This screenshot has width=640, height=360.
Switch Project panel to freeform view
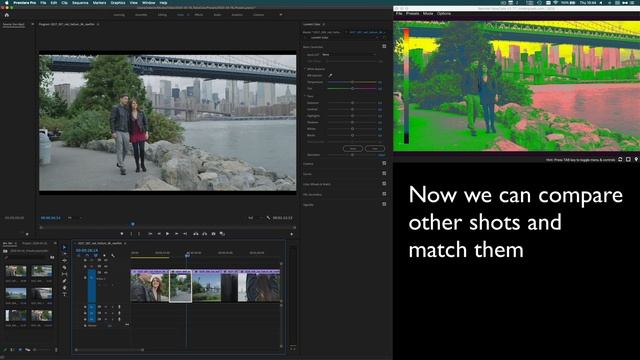click(28, 350)
